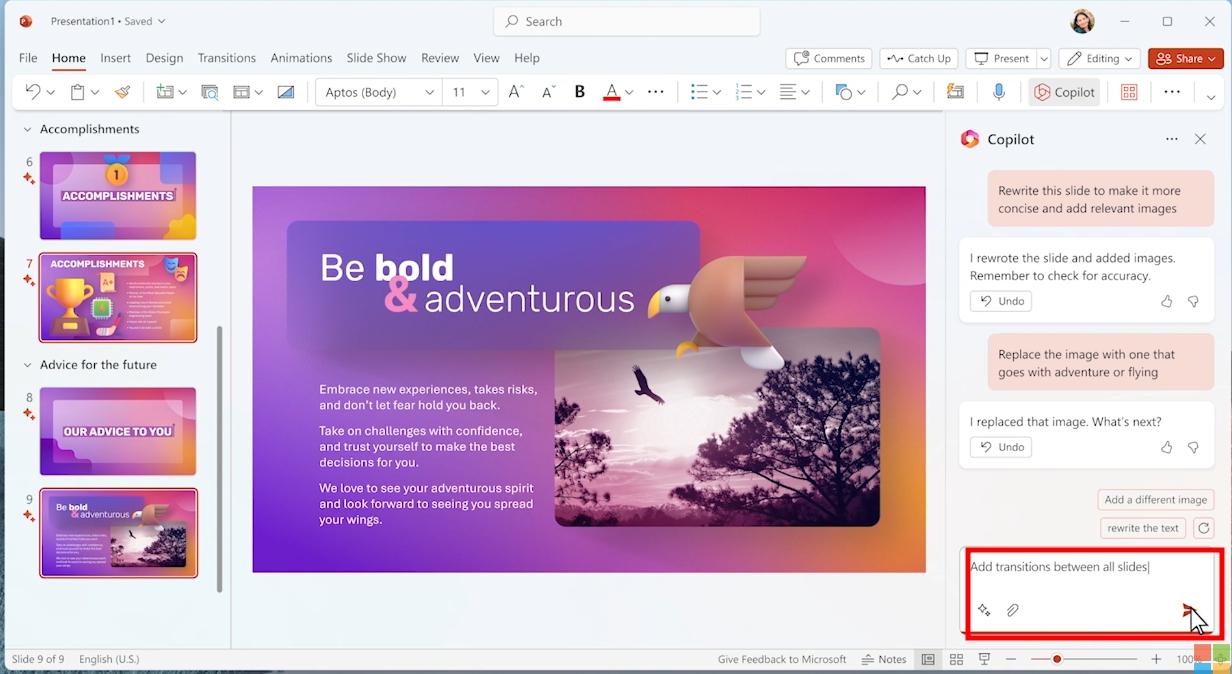
Task: Open Copilot prompt guide sparkle icon
Action: click(x=984, y=610)
